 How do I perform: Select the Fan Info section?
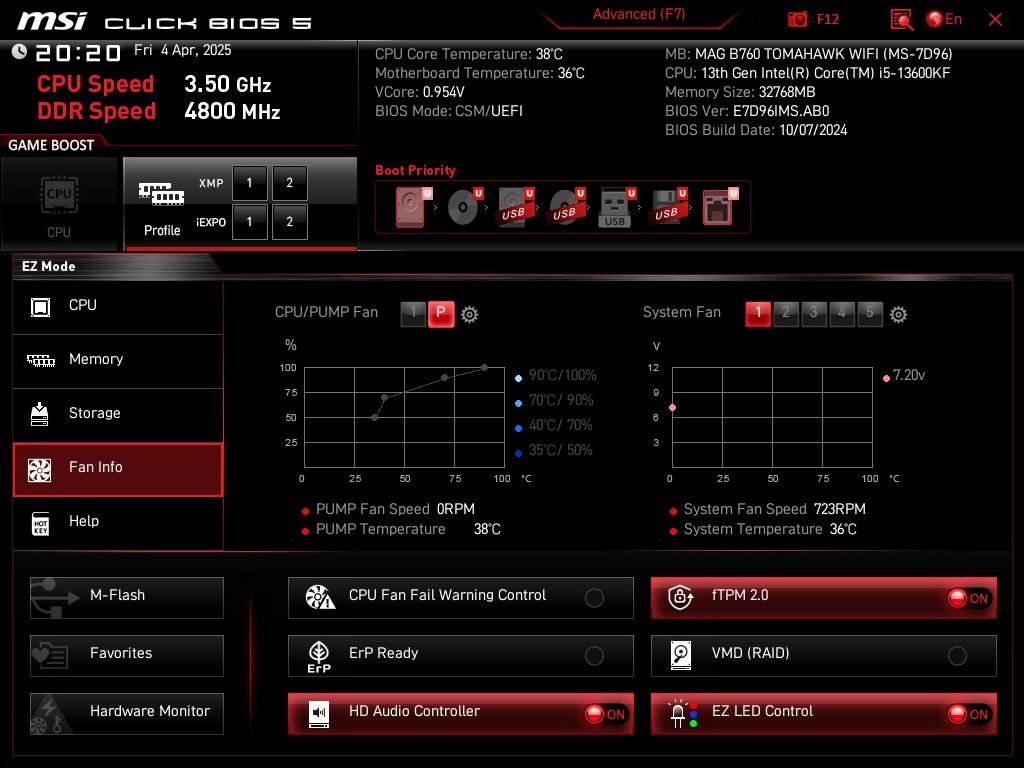[118, 469]
